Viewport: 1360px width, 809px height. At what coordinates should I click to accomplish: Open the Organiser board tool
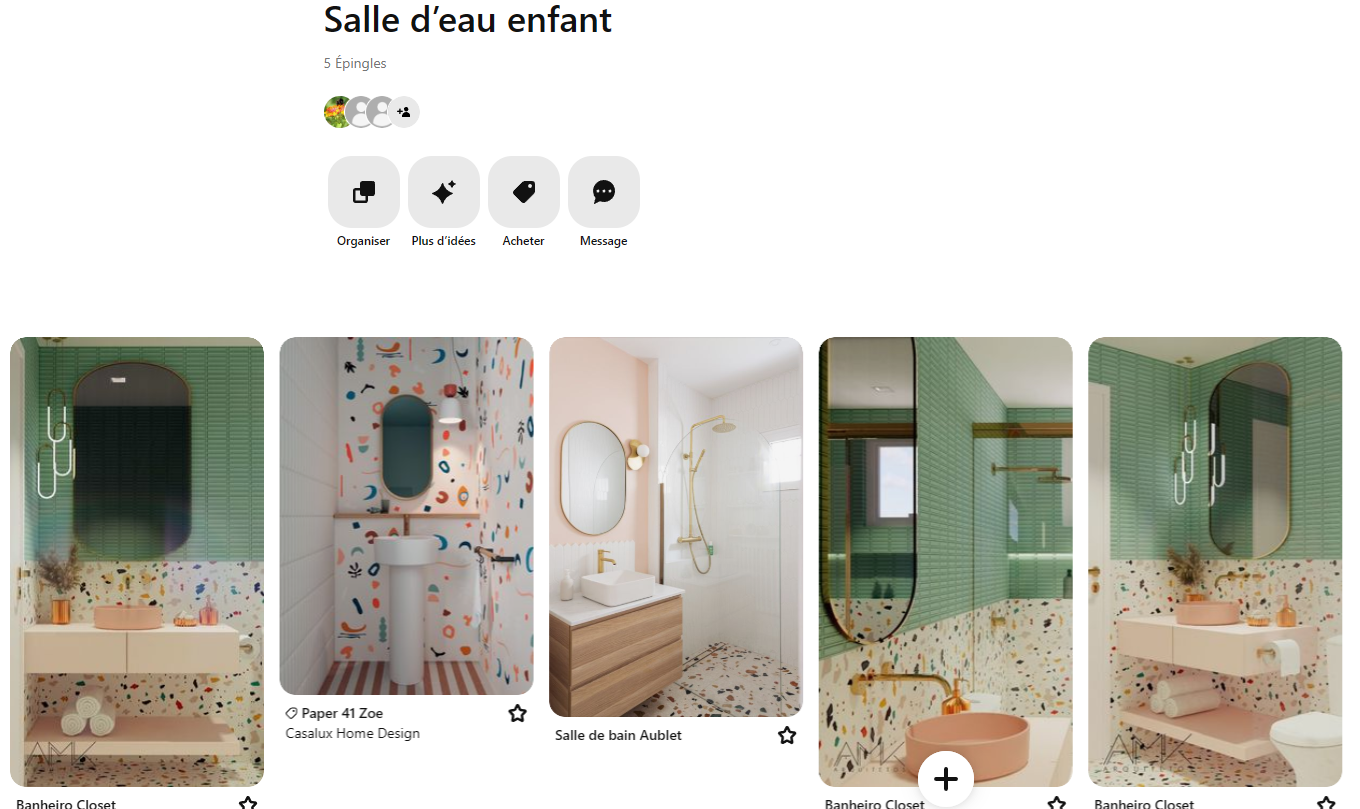(364, 192)
